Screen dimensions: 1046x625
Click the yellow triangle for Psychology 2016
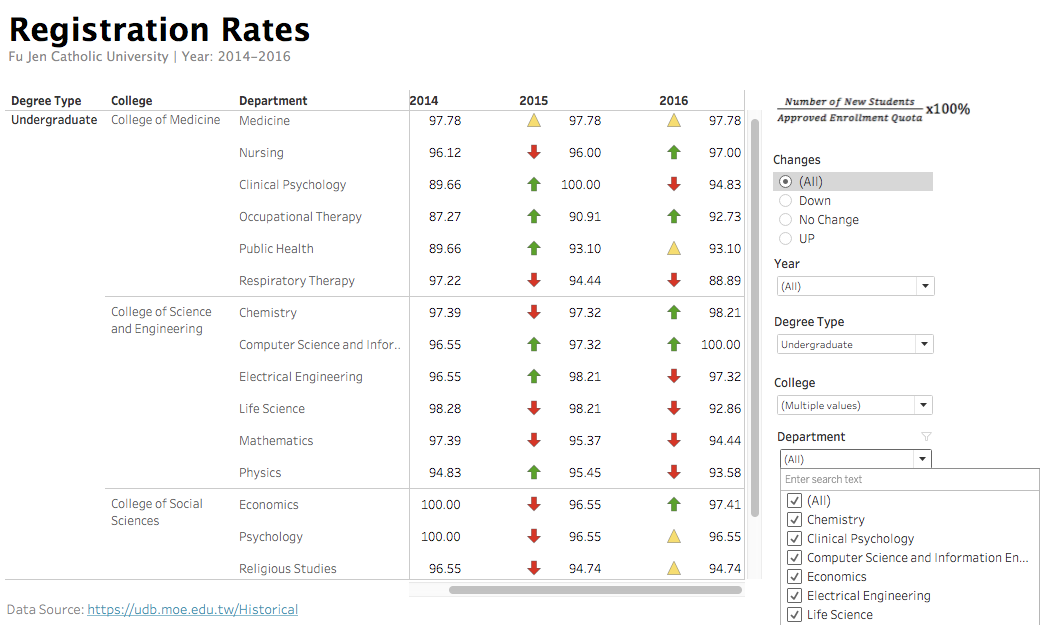pos(674,536)
